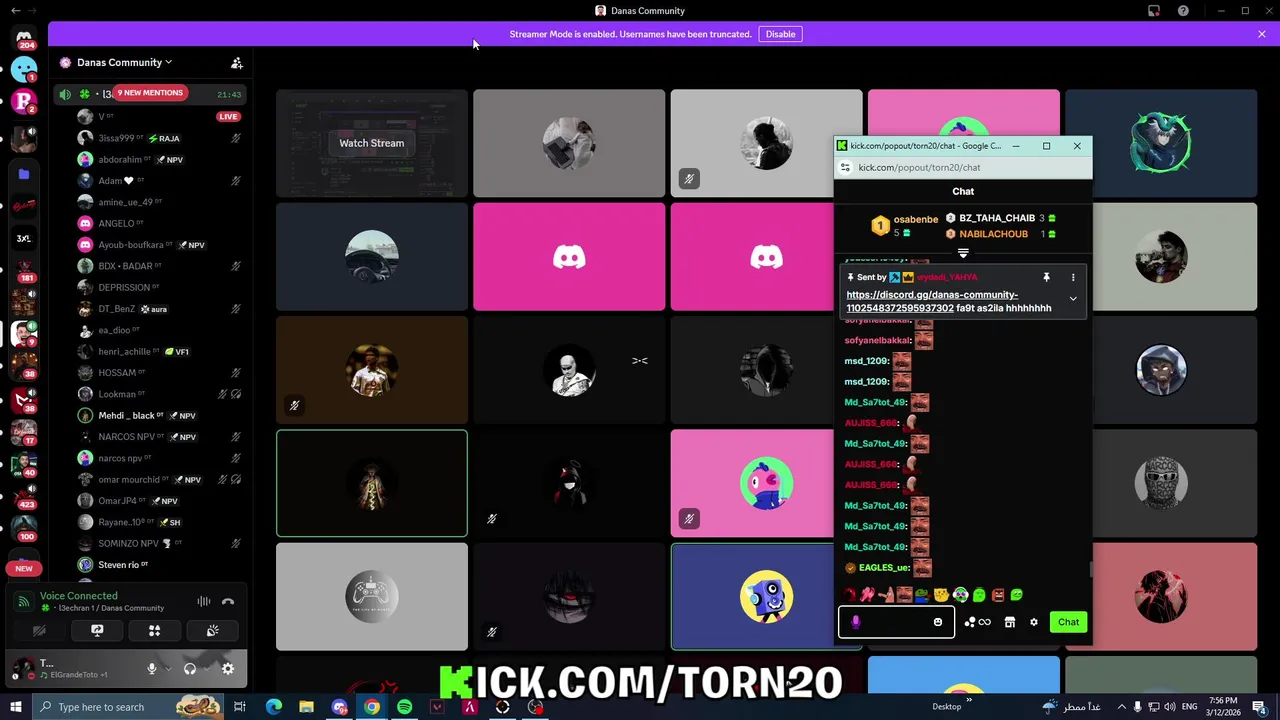Screen dimensions: 1280x720
Task: Open the emoji picker in chat input
Action: (x=938, y=622)
